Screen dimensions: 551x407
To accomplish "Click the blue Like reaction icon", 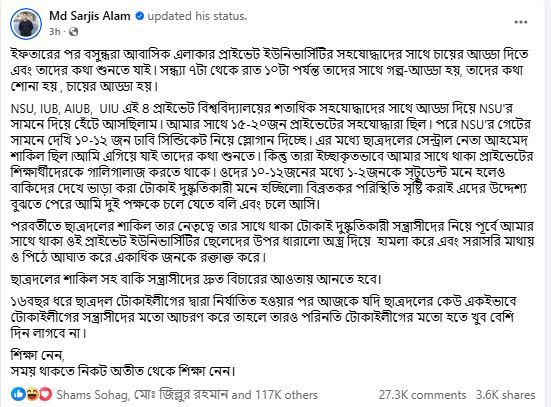I will pos(18,394).
